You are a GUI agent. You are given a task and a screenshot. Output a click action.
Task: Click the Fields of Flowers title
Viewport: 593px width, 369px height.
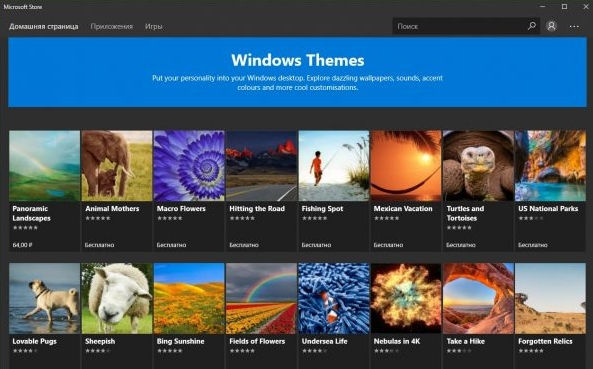(x=257, y=341)
